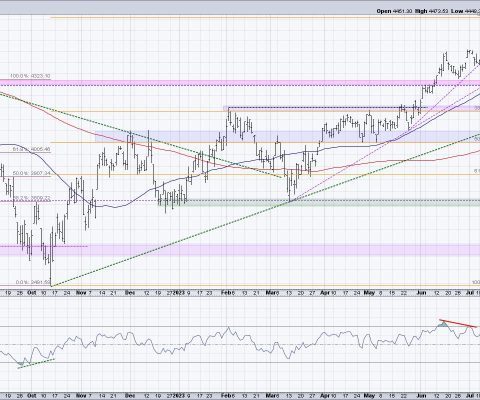Click Jun on the price chart date axis
The height and width of the screenshot is (400, 480).
(422, 293)
